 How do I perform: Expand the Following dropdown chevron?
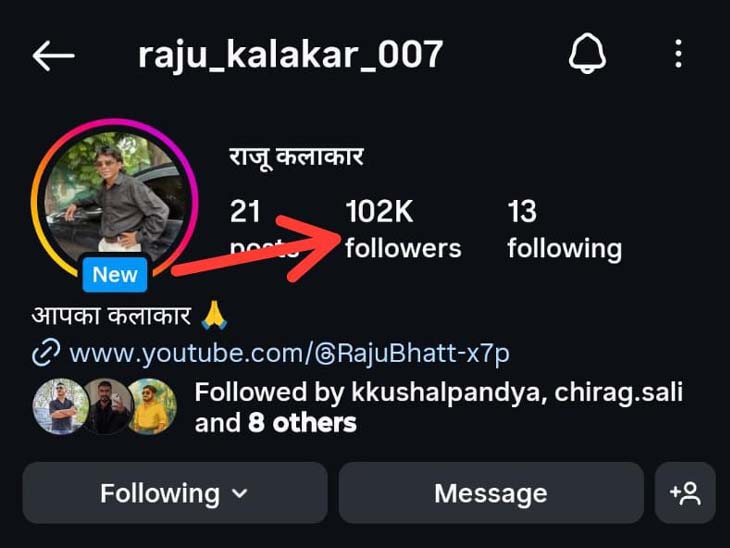tap(239, 493)
